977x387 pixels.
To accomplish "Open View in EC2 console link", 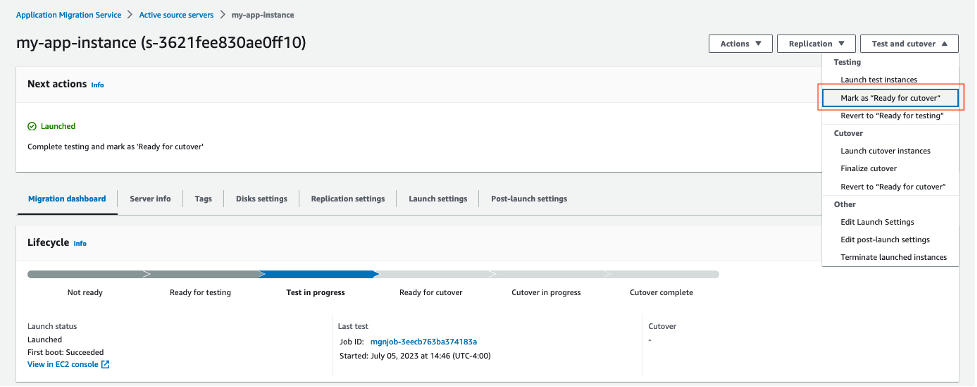I will [63, 365].
